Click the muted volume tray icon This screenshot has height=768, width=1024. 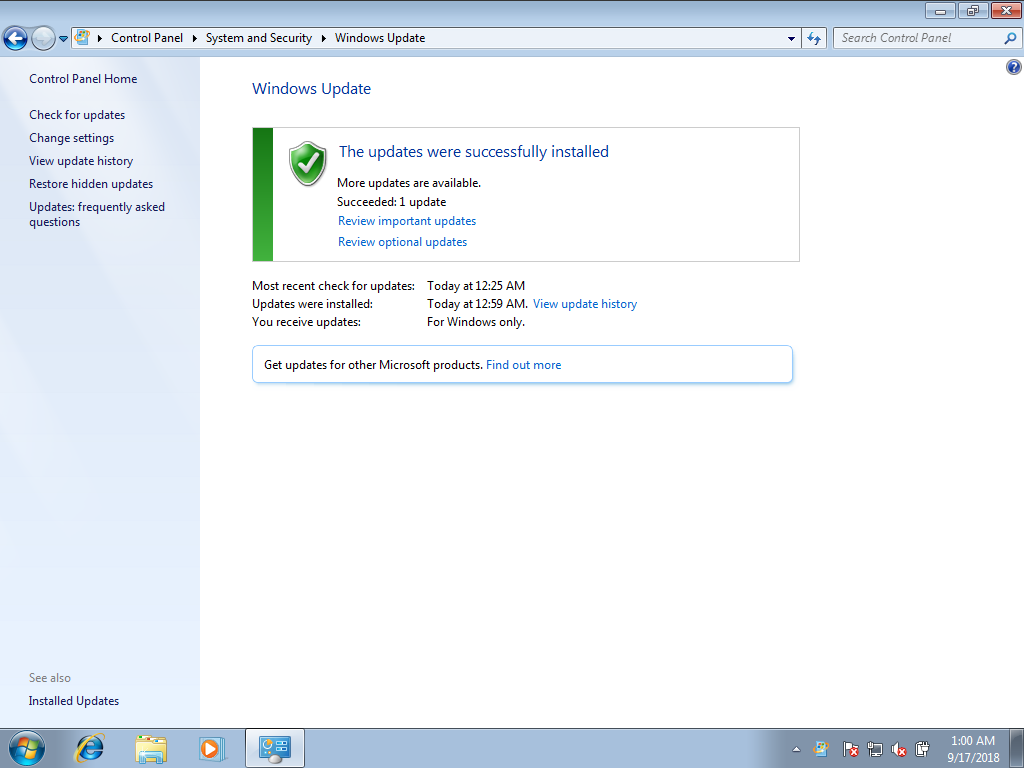point(899,749)
